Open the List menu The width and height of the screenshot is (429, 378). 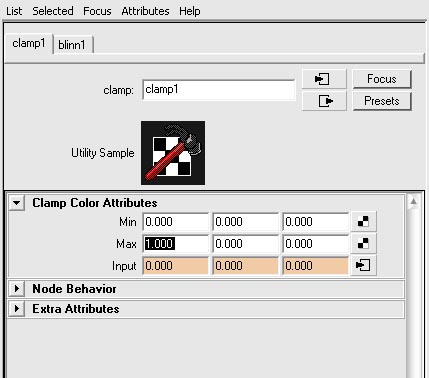(14, 11)
